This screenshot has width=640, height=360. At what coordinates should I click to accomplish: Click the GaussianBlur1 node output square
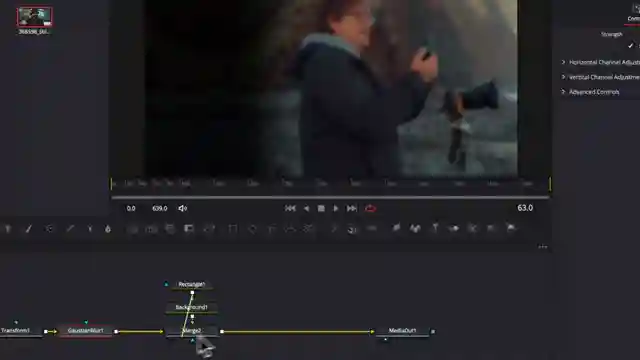pos(116,332)
